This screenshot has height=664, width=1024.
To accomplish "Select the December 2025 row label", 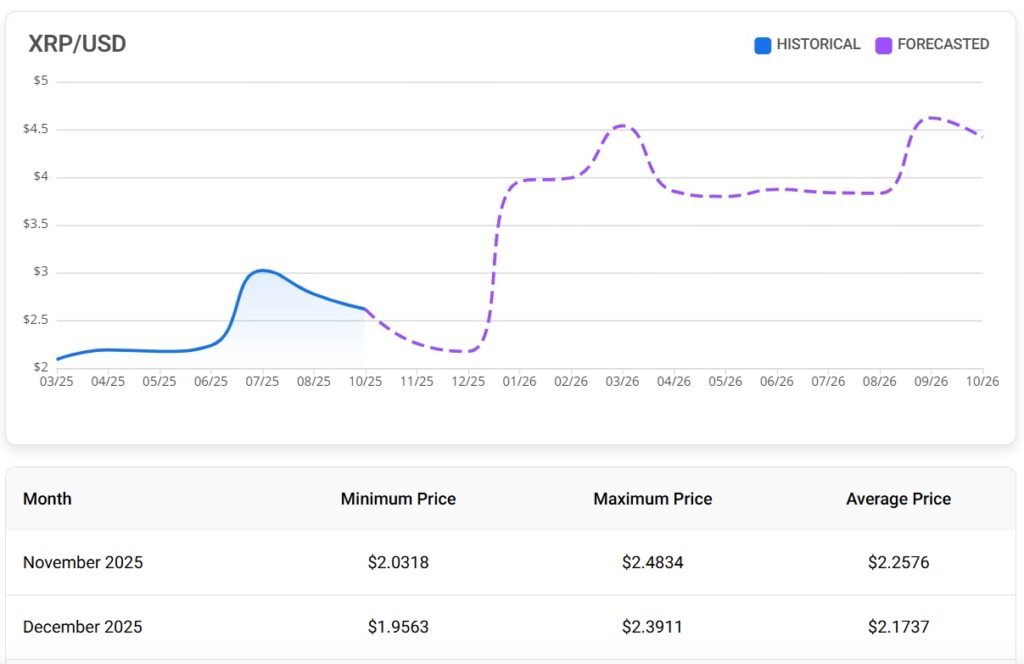I will click(83, 627).
